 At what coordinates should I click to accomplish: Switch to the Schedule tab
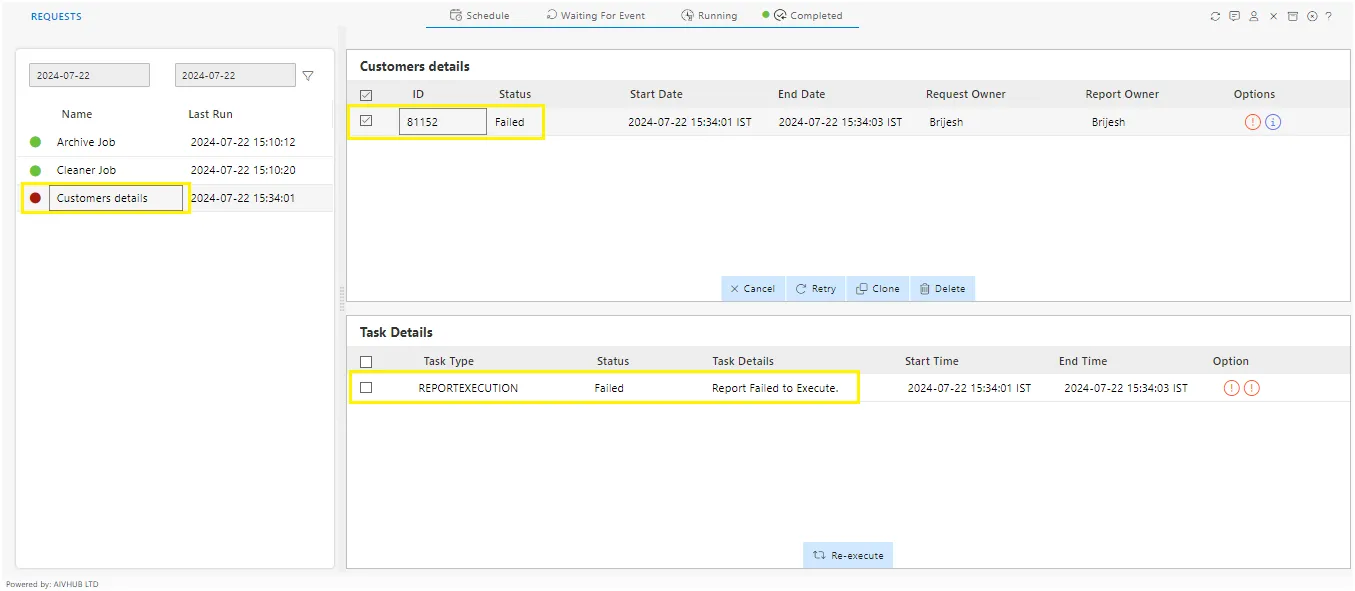tap(480, 15)
